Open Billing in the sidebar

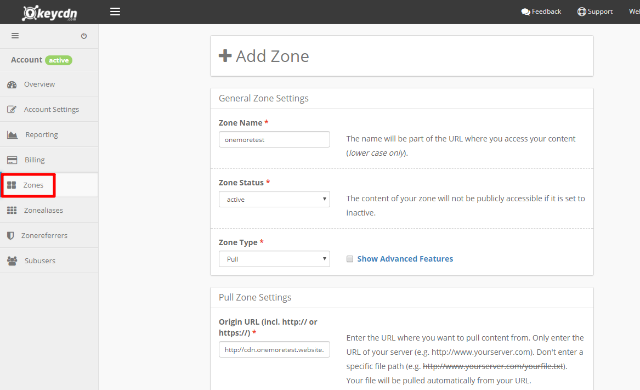click(49, 160)
